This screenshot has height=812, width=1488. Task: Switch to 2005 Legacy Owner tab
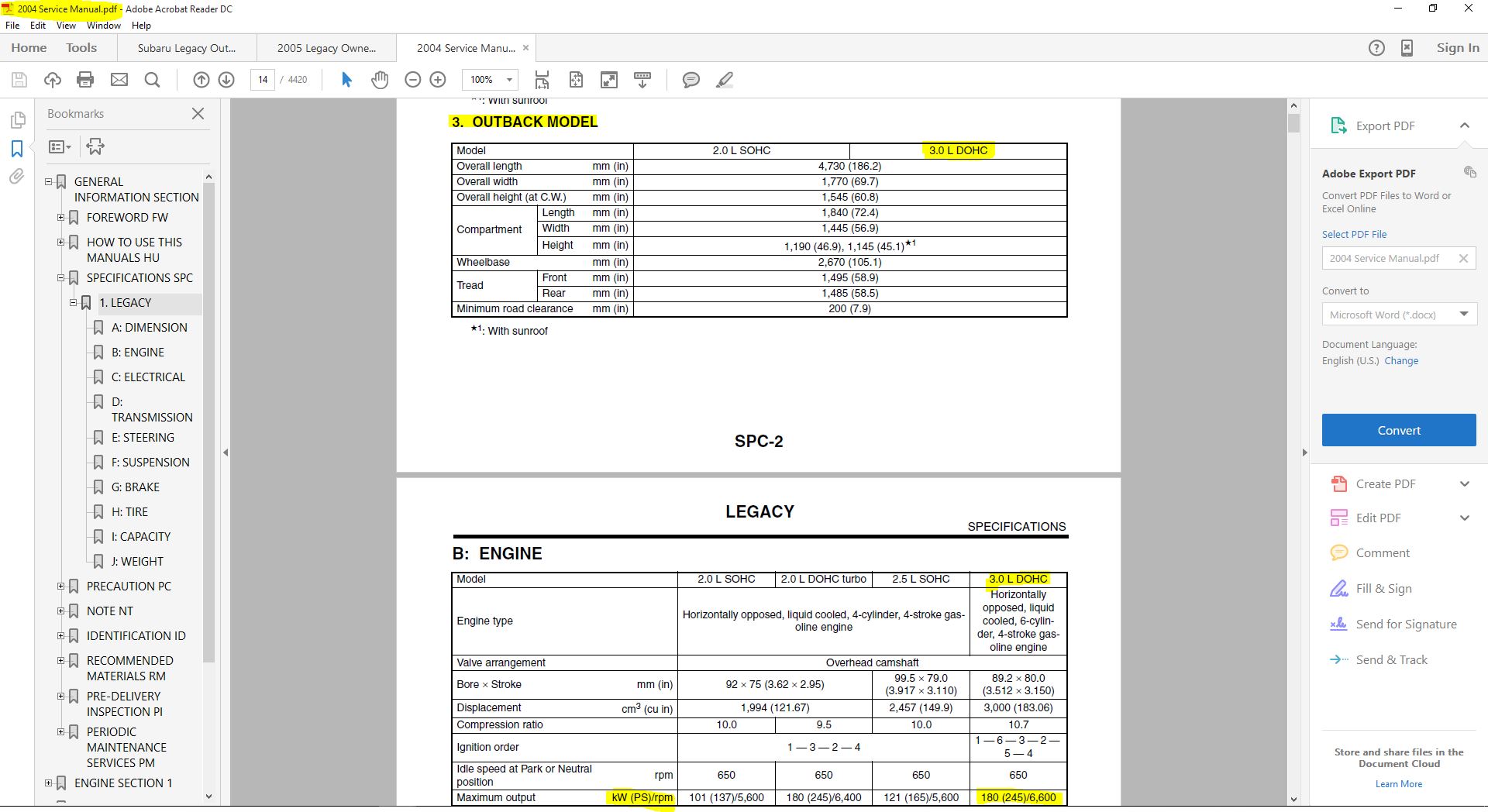click(x=326, y=47)
